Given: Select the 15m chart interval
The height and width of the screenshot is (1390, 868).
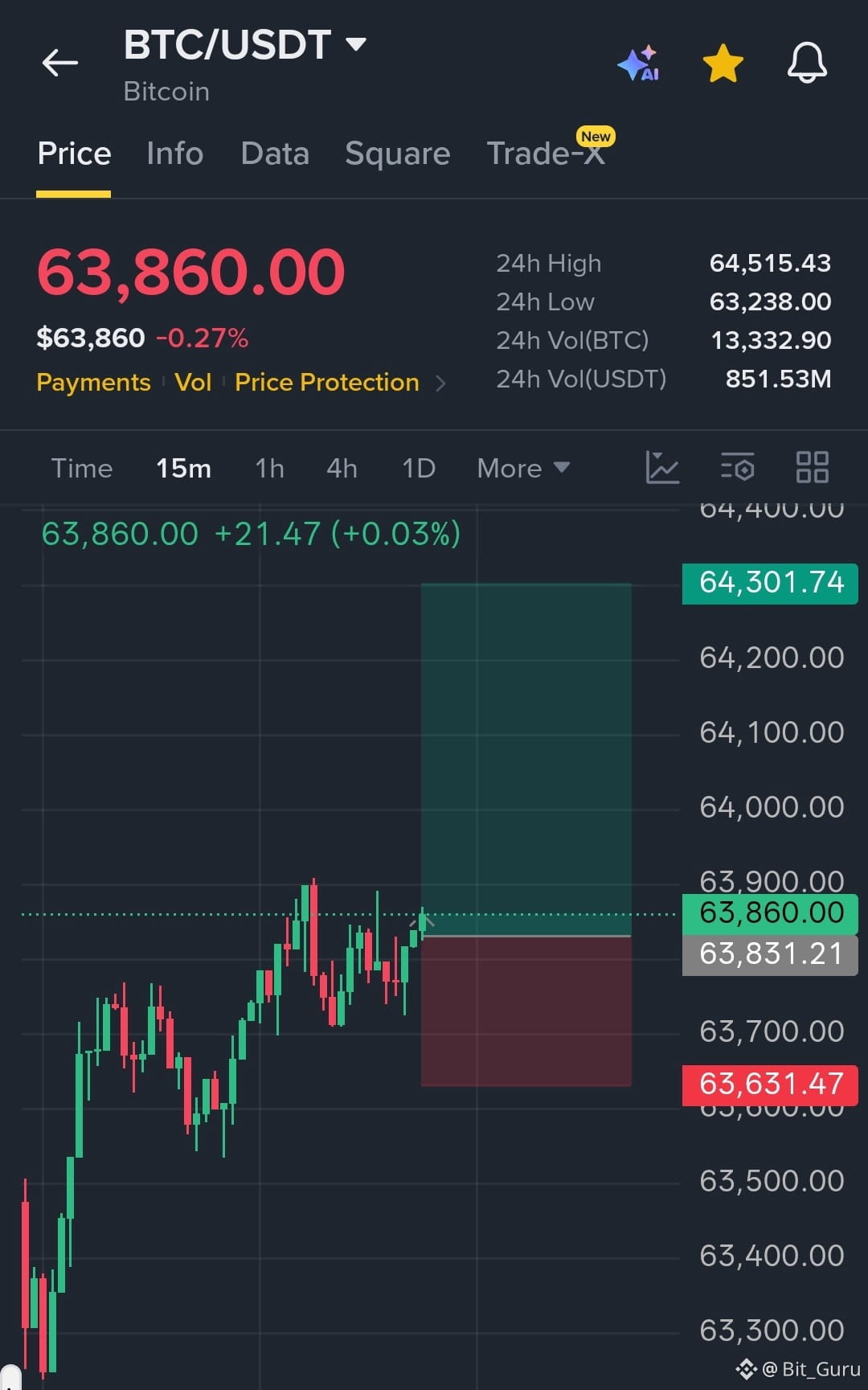Looking at the screenshot, I should (x=183, y=468).
